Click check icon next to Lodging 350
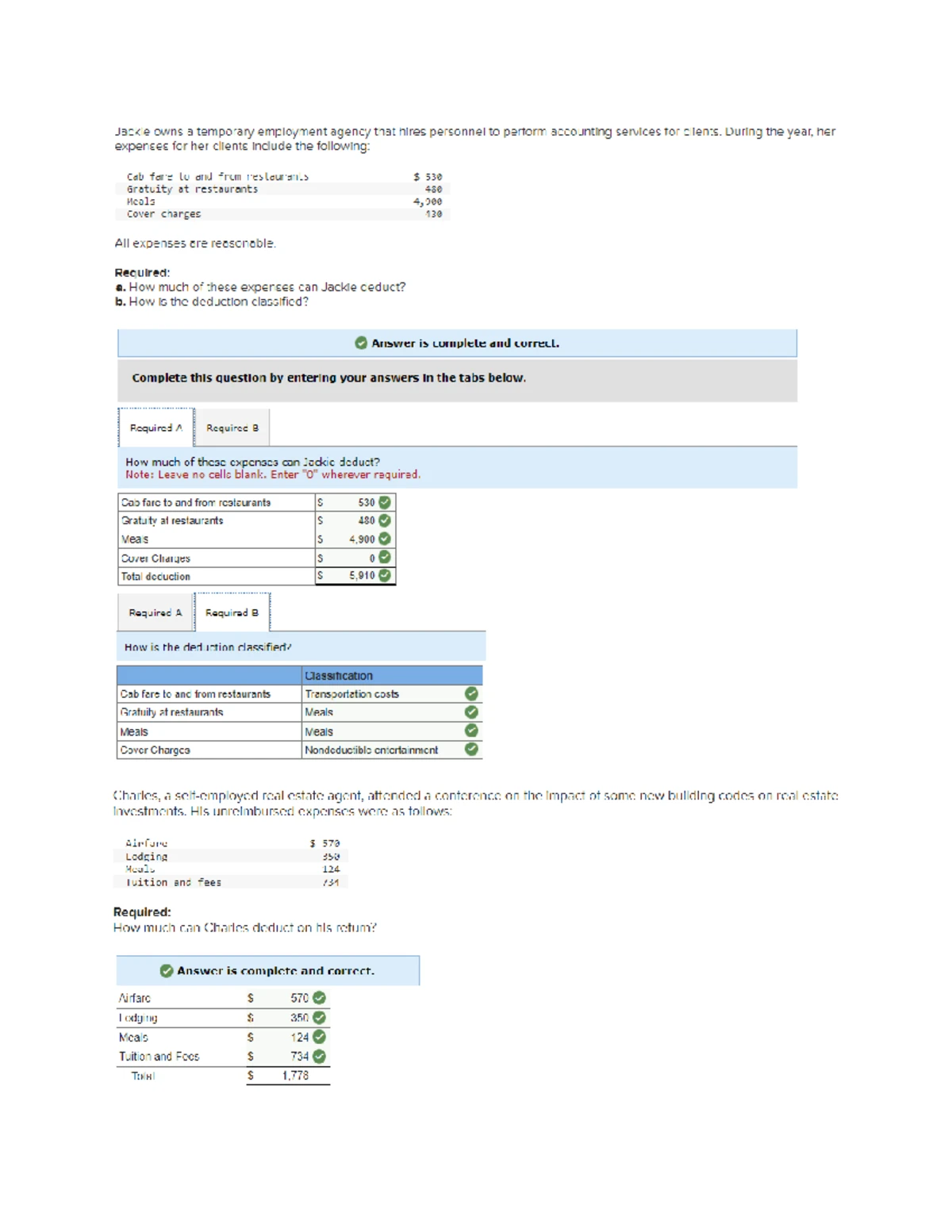The image size is (952, 1232). pyautogui.click(x=319, y=1017)
